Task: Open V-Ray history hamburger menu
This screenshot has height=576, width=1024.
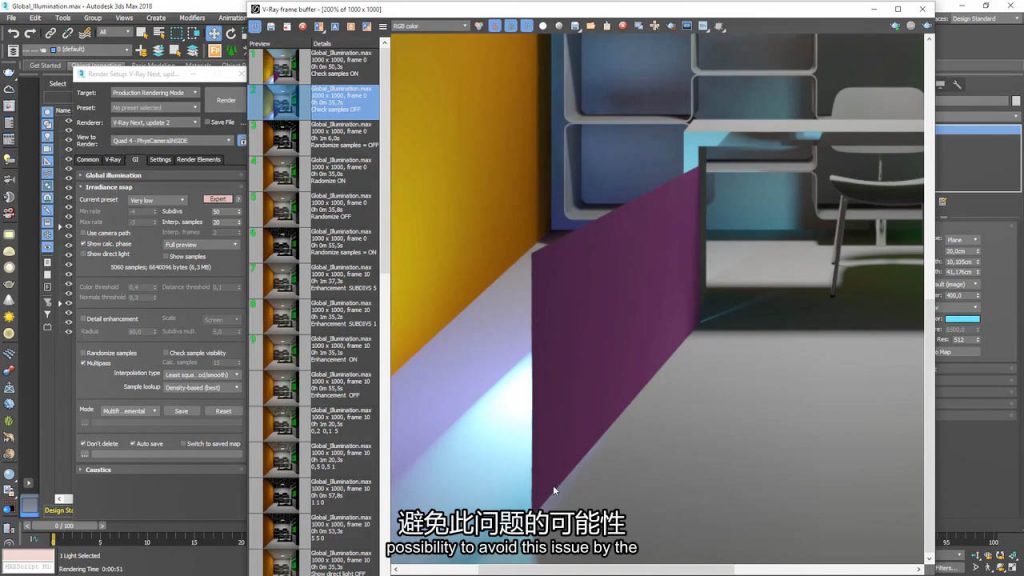Action: (x=383, y=26)
